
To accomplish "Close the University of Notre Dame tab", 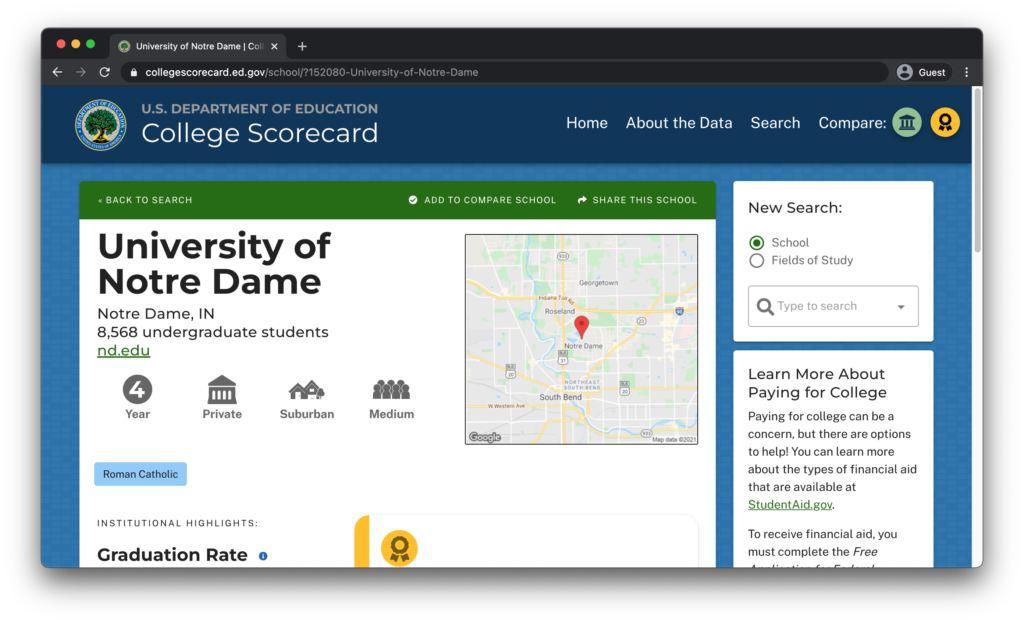I will coord(274,46).
